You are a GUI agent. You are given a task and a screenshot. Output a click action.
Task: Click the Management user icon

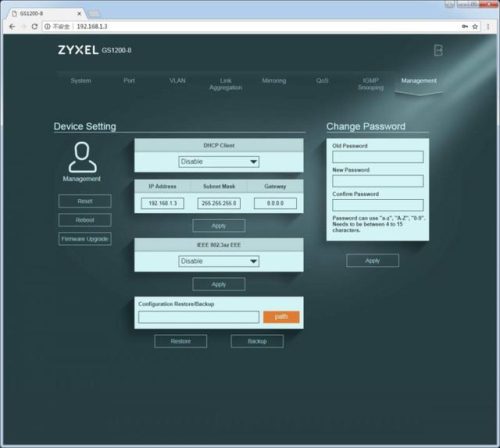[x=83, y=157]
